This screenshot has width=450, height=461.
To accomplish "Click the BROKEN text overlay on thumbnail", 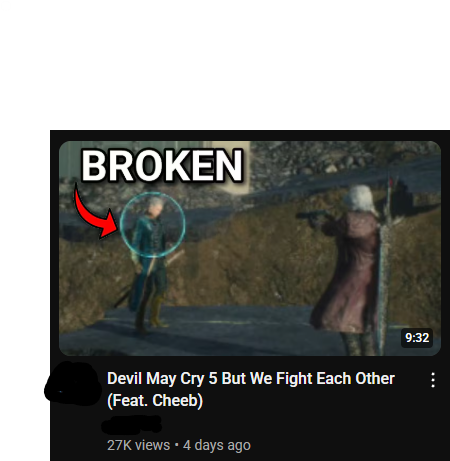I will (x=162, y=166).
